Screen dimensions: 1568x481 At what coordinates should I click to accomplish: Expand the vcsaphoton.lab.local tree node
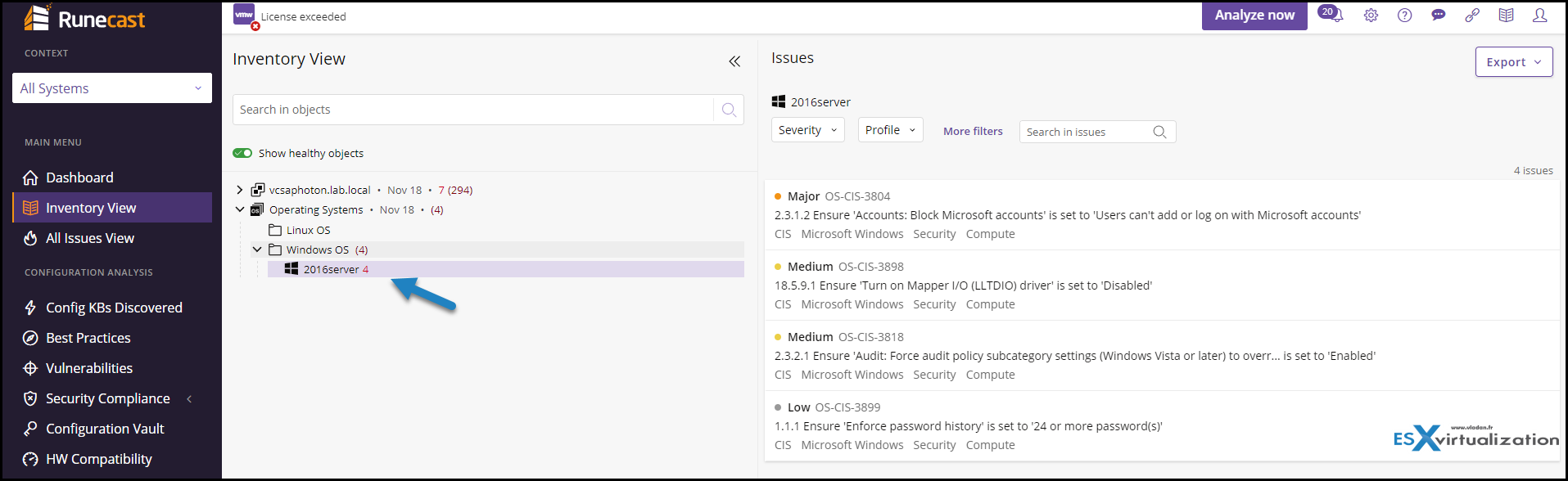click(240, 190)
